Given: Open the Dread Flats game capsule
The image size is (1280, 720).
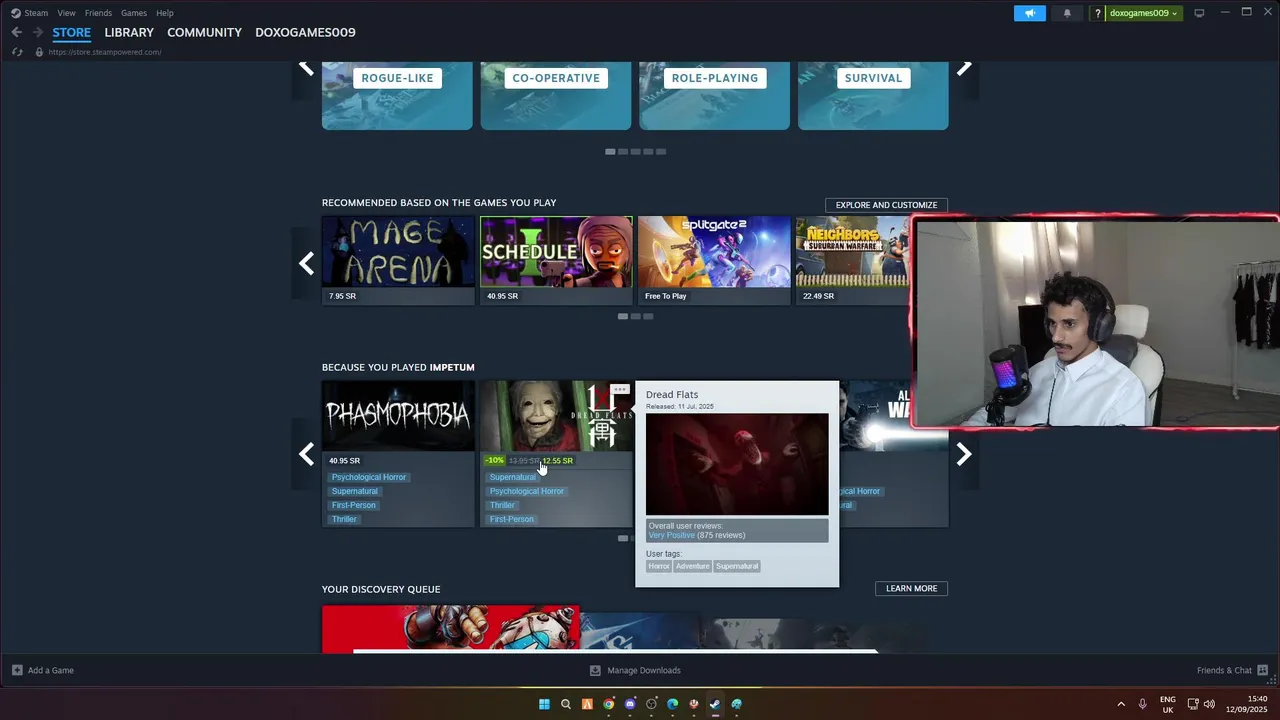Looking at the screenshot, I should (556, 416).
